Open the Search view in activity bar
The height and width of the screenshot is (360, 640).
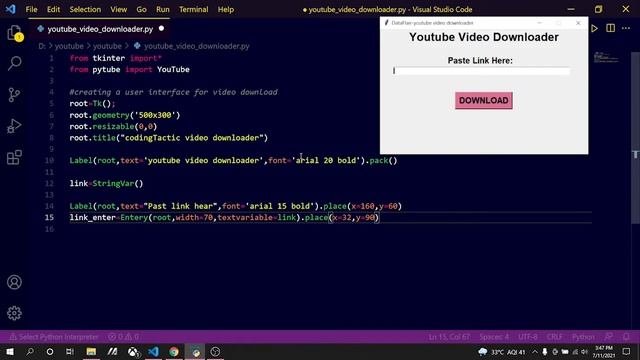pyautogui.click(x=14, y=63)
